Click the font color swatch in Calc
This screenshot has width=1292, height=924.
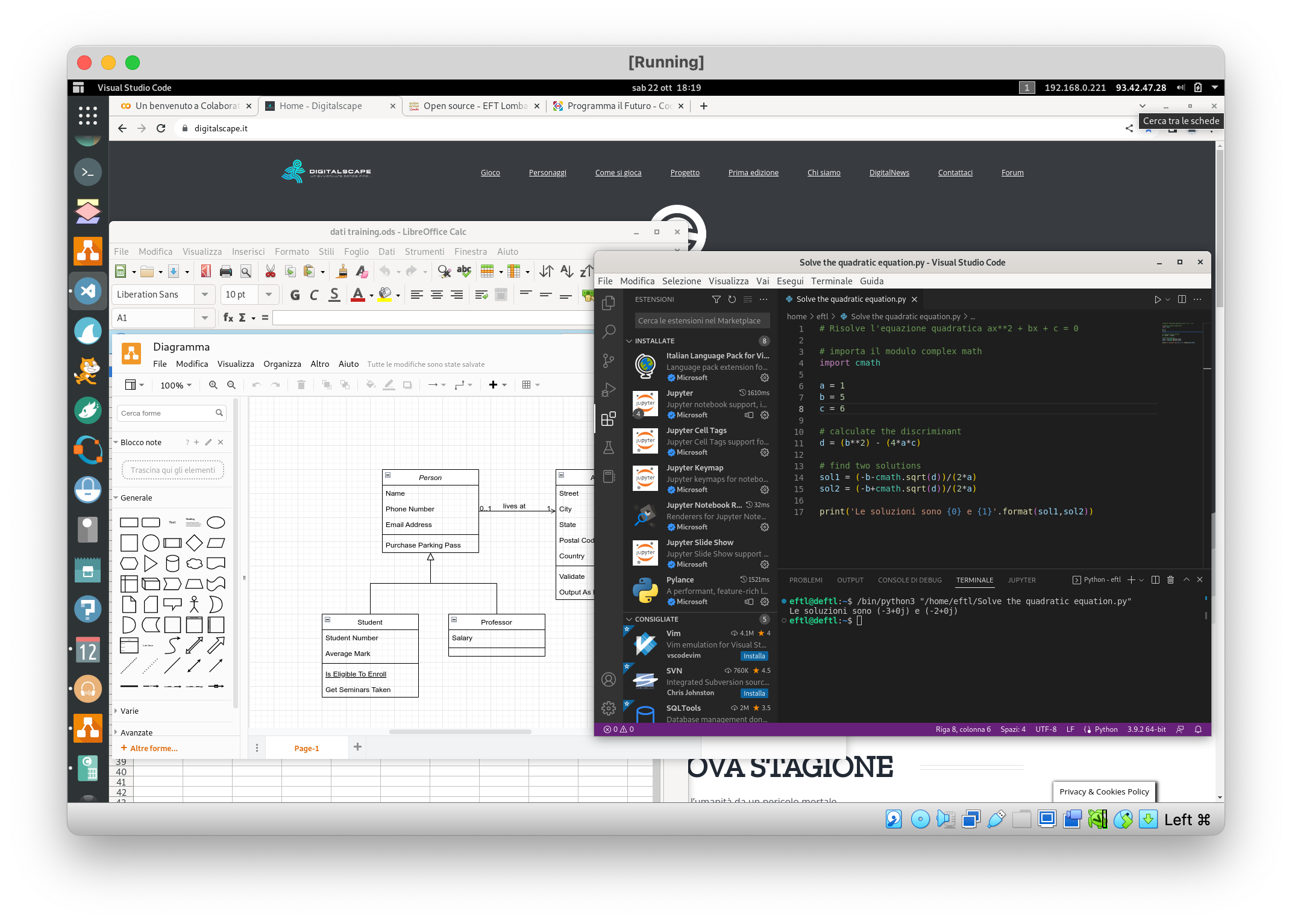click(x=358, y=295)
